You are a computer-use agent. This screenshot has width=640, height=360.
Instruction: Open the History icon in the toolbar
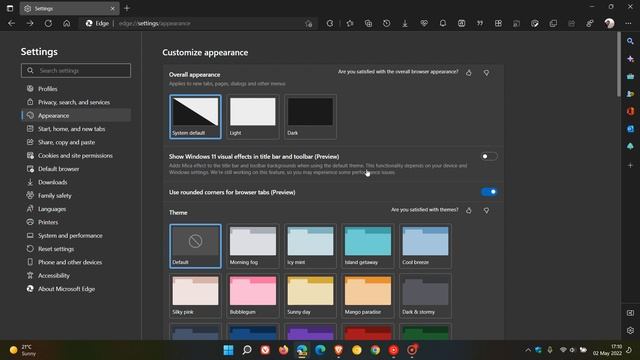pyautogui.click(x=387, y=23)
